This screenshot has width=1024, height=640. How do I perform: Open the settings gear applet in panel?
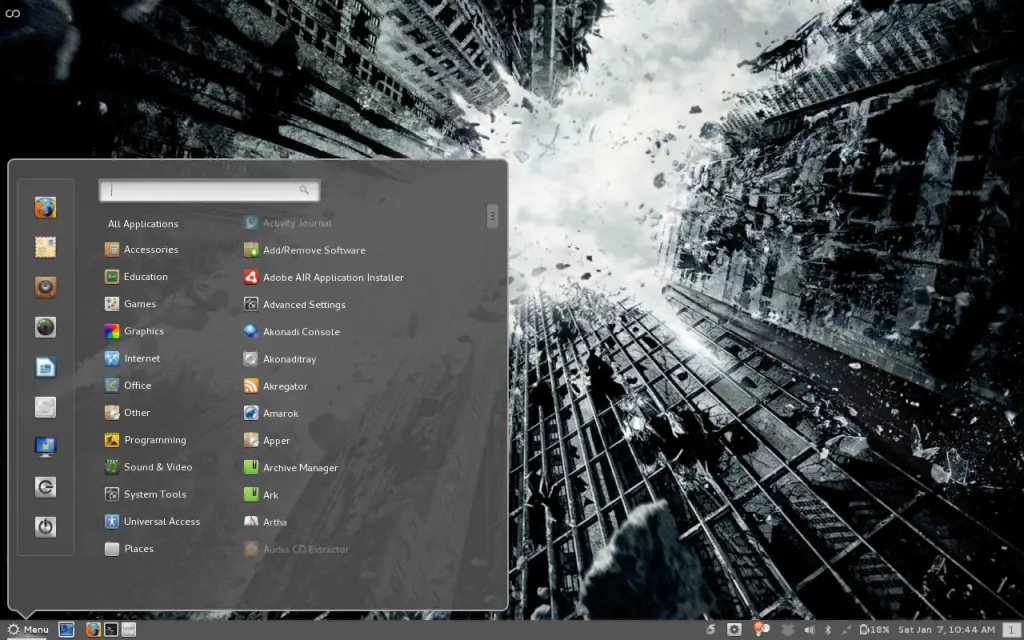734,630
